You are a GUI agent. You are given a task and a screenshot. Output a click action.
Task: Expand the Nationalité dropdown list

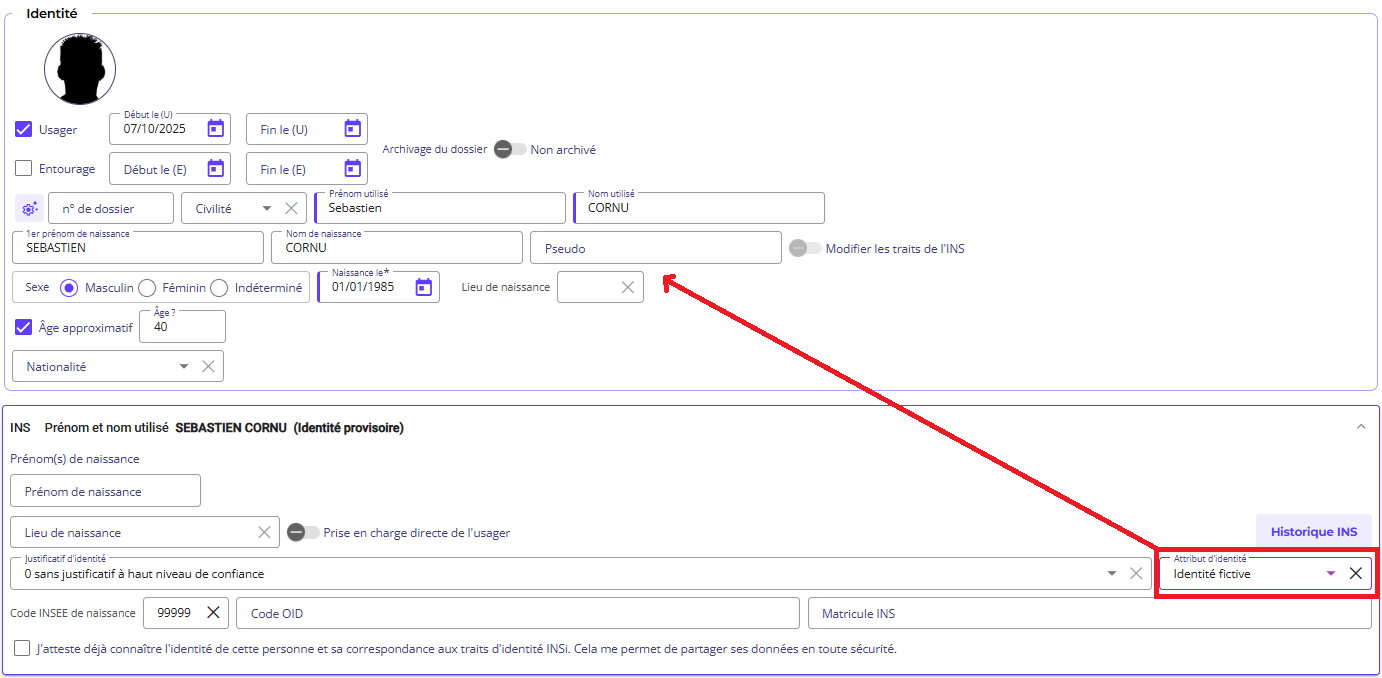(183, 366)
